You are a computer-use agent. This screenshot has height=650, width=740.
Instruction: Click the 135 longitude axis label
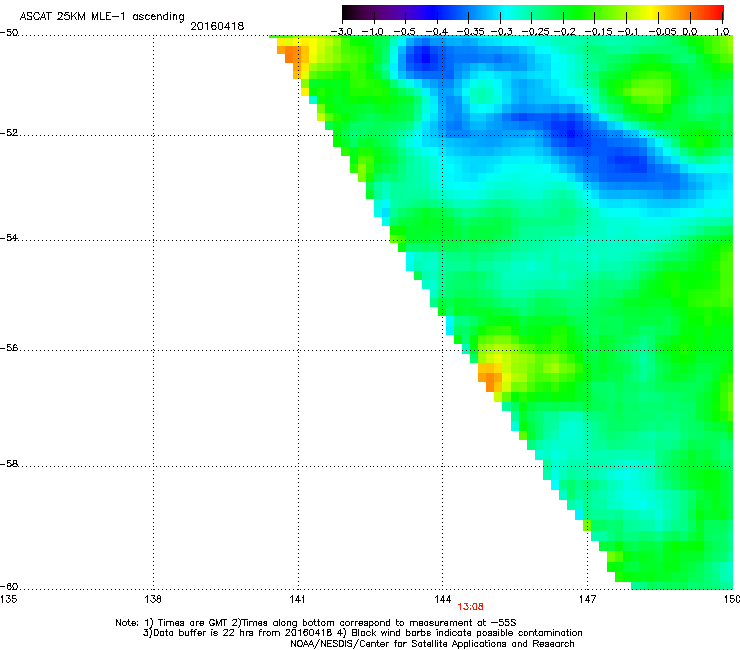[x=8, y=599]
